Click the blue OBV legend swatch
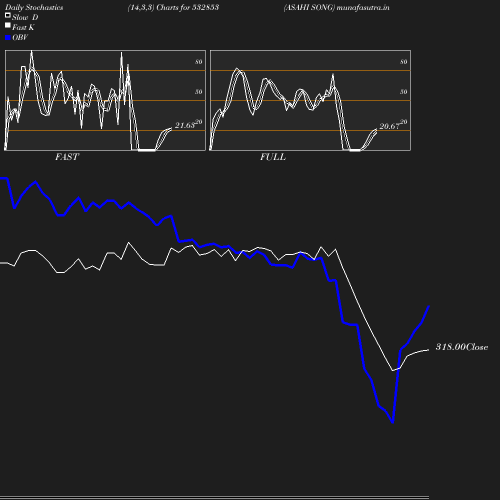 click(8, 38)
